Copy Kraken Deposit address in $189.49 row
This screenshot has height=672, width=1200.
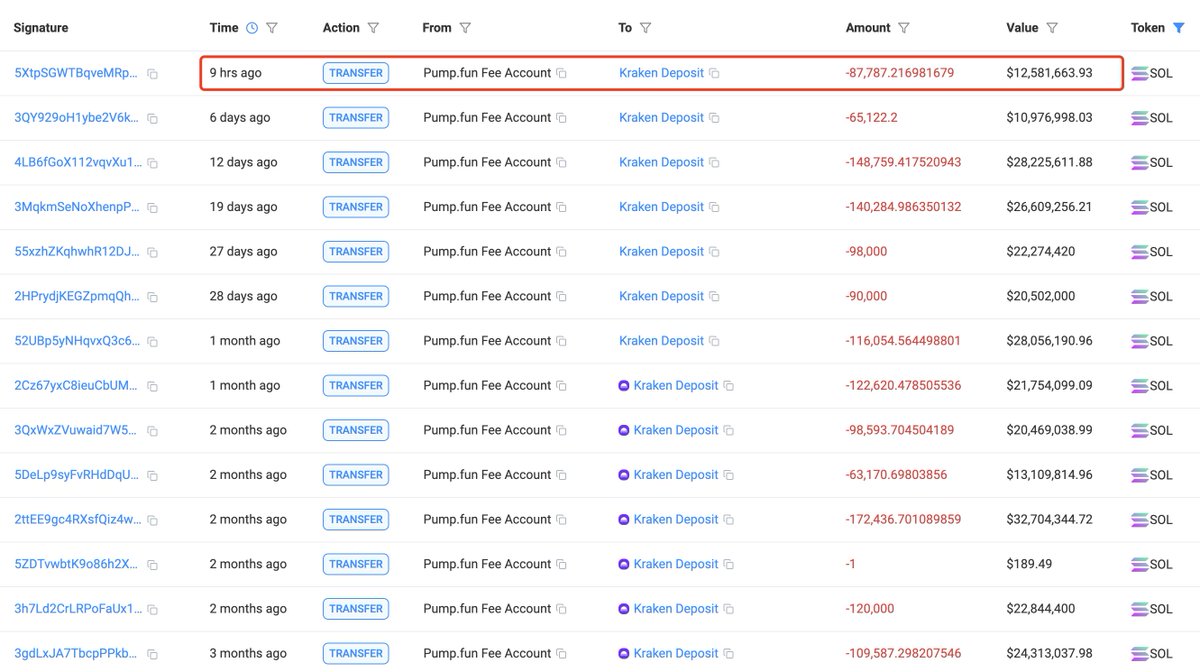click(x=728, y=565)
